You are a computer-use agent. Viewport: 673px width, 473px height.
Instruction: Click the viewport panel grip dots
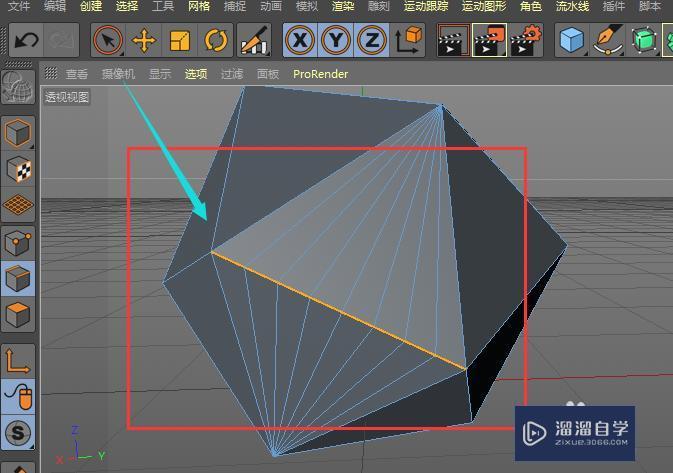pos(51,73)
